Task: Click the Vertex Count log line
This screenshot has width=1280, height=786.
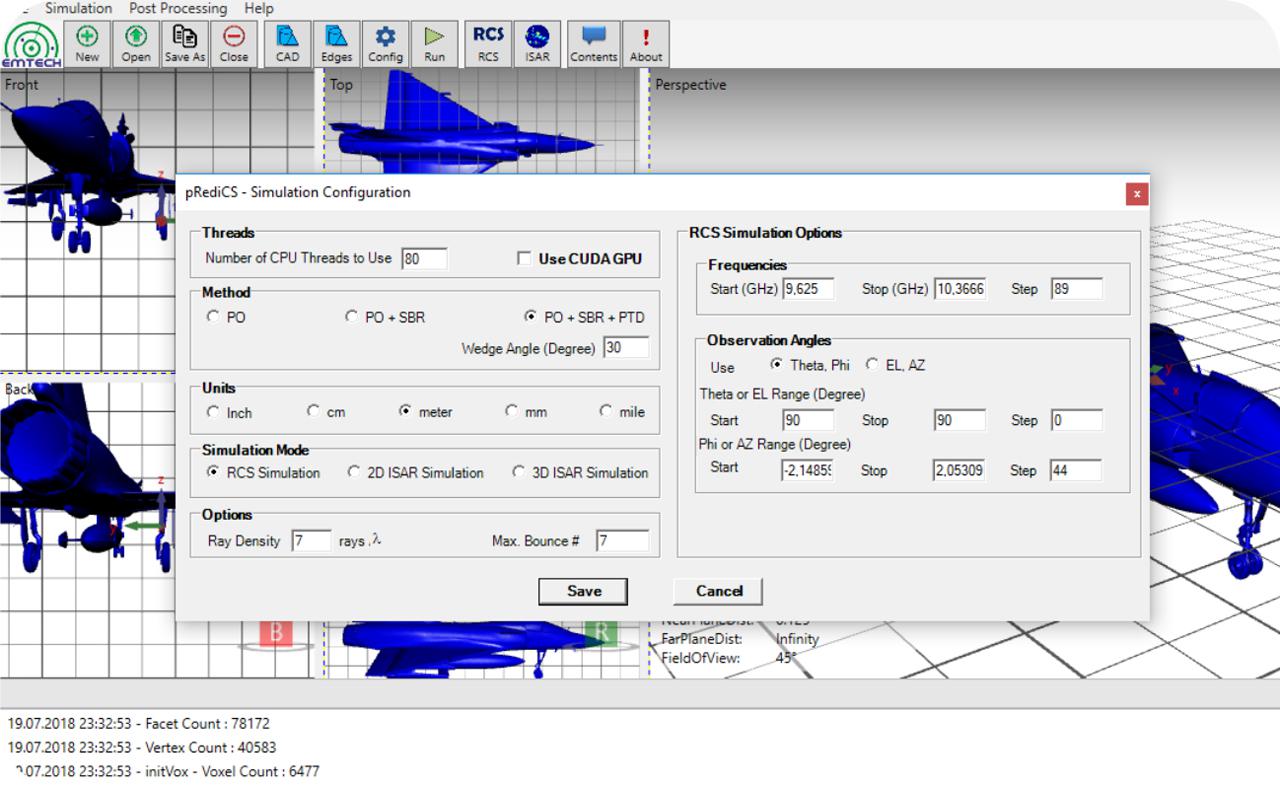Action: (142, 747)
